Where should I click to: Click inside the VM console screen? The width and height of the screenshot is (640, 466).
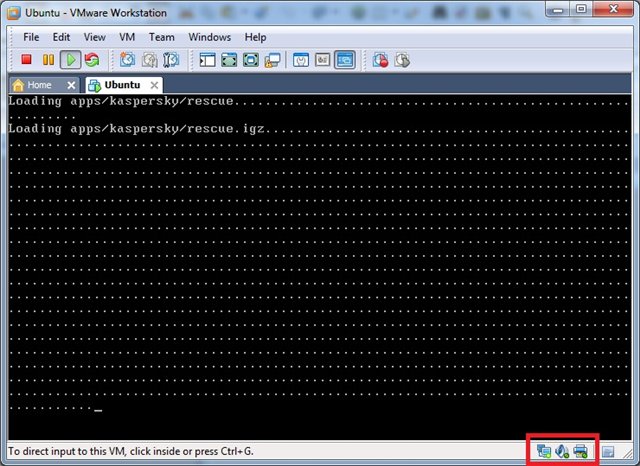(320, 267)
